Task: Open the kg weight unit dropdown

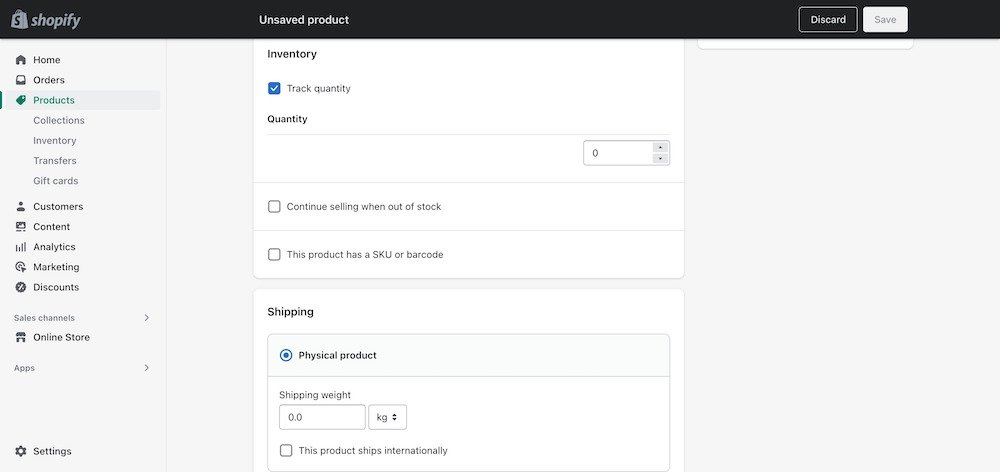Action: coord(387,417)
